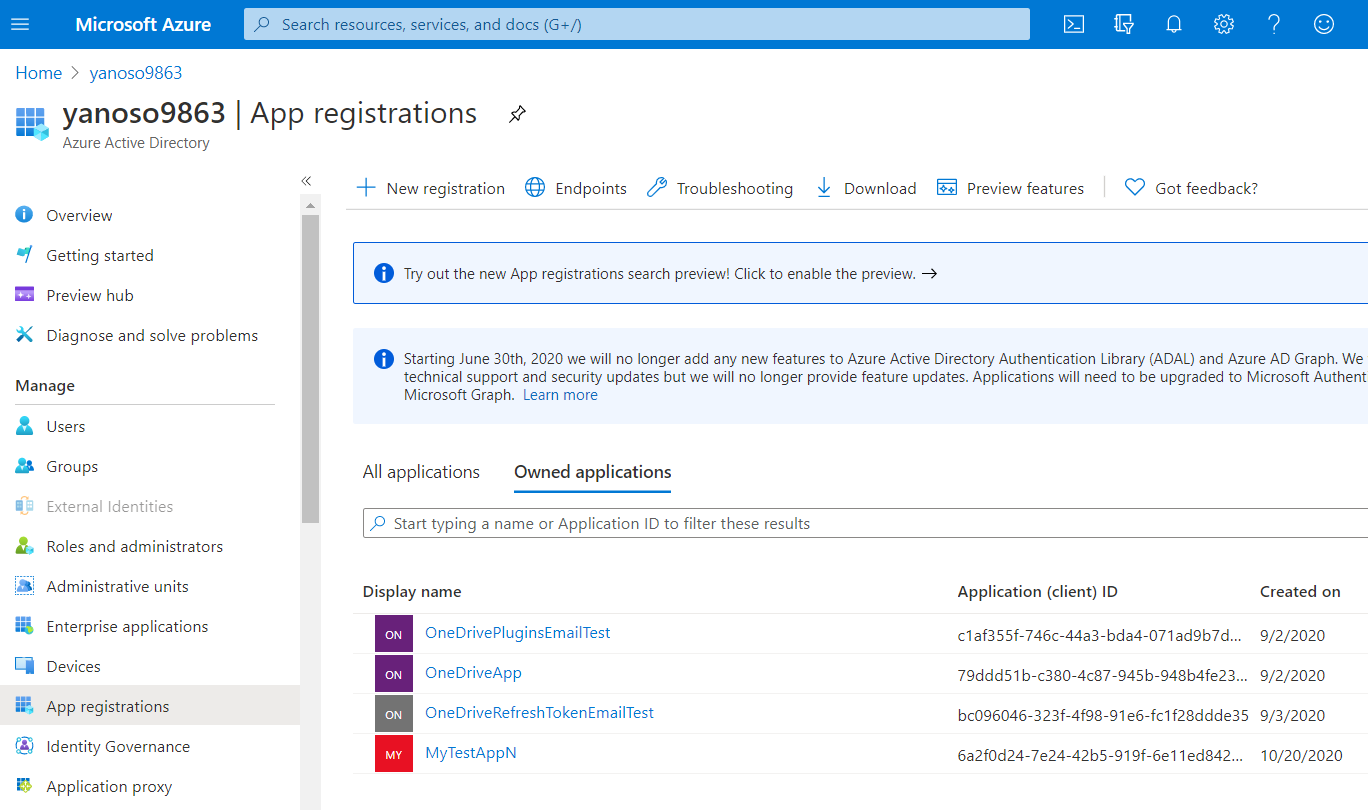
Task: Select App registrations in the sidebar
Action: [150, 706]
